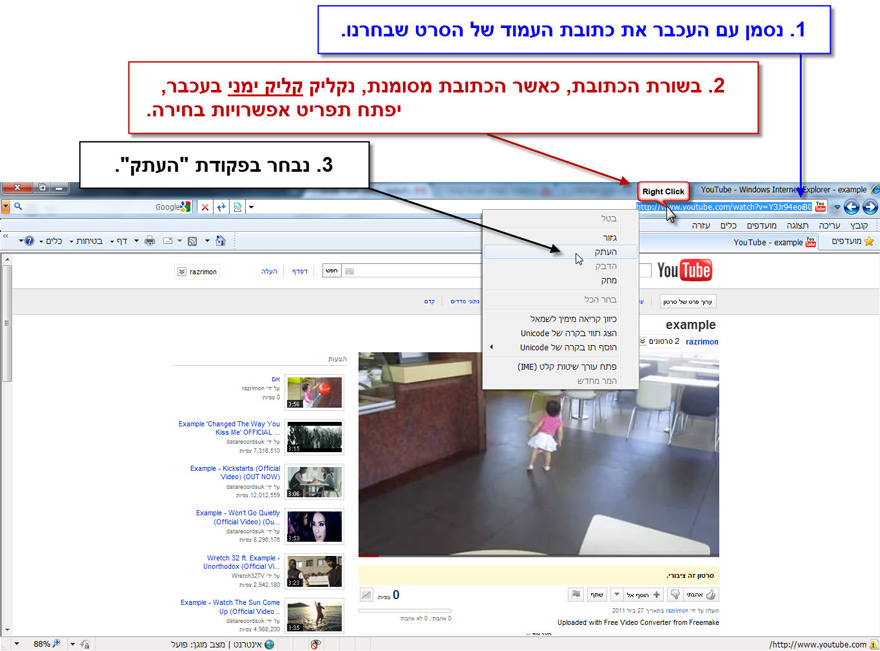880x651 pixels.
Task: Click the blue Help question mark icon
Action: click(x=29, y=241)
